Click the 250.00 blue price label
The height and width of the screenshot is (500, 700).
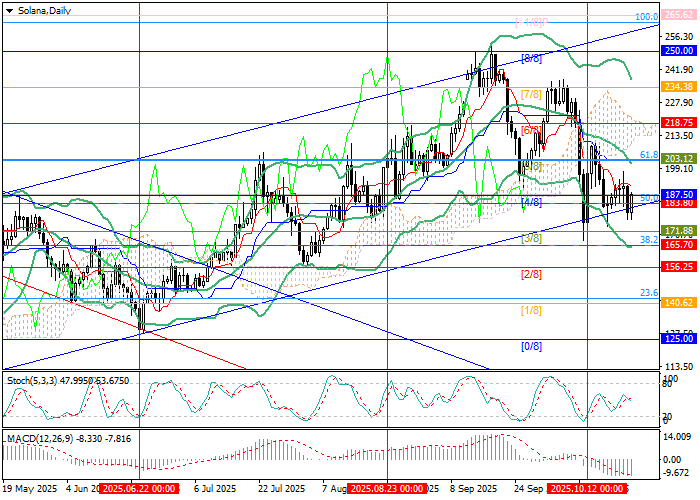point(679,51)
